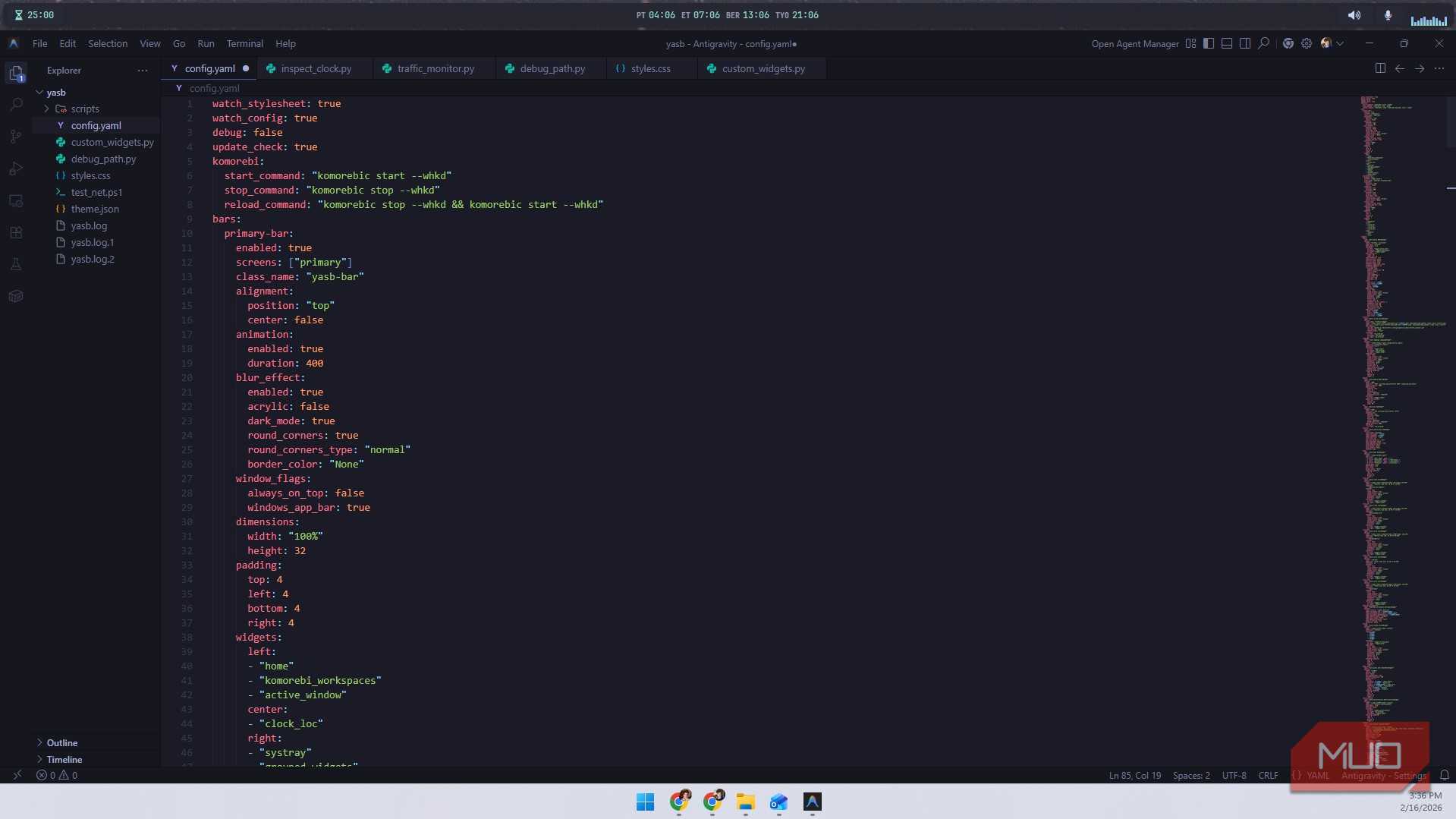This screenshot has width=1456, height=819.
Task: Expand the Outline section
Action: click(62, 742)
